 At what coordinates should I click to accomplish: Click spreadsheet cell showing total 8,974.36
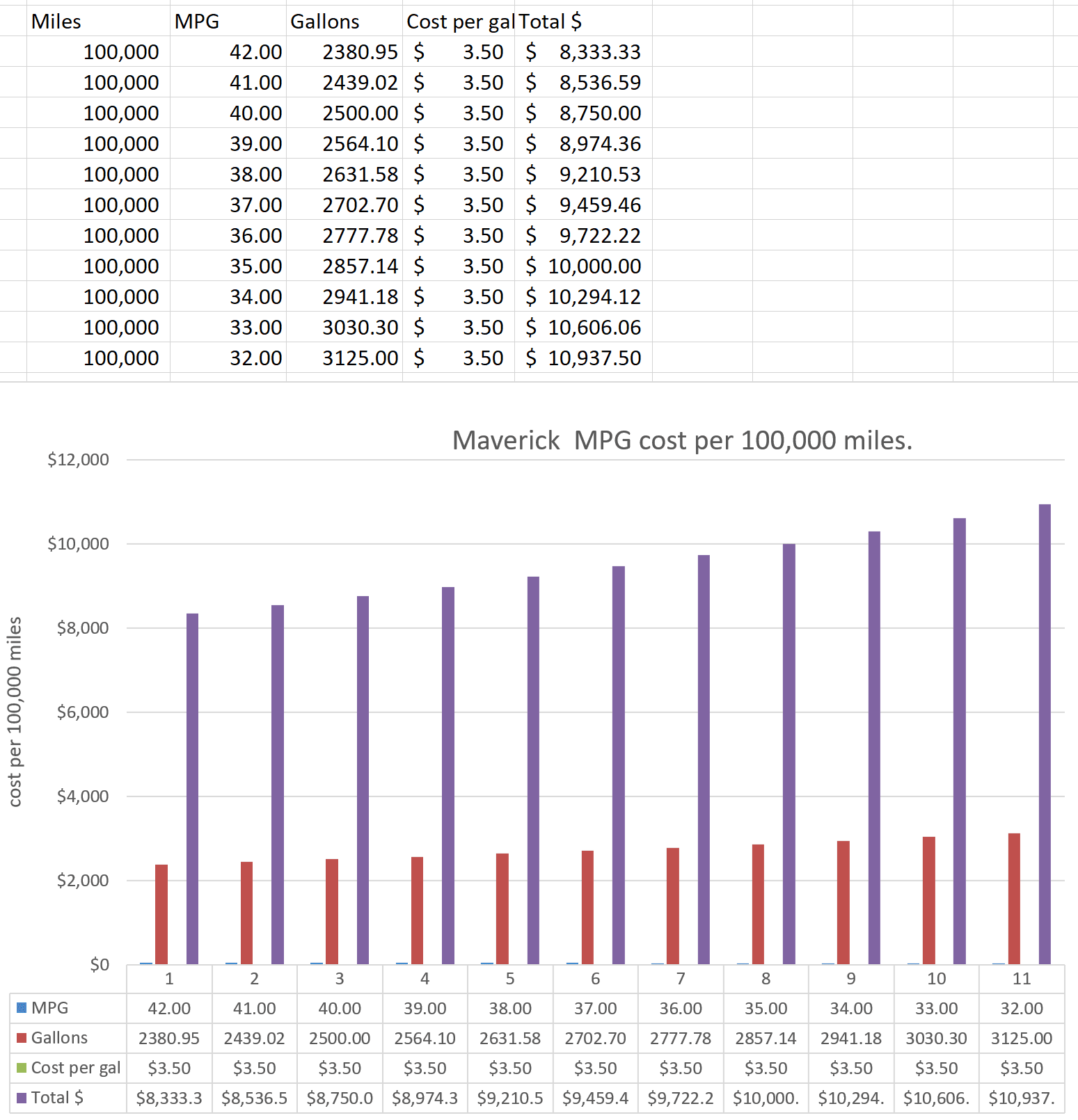click(x=583, y=143)
